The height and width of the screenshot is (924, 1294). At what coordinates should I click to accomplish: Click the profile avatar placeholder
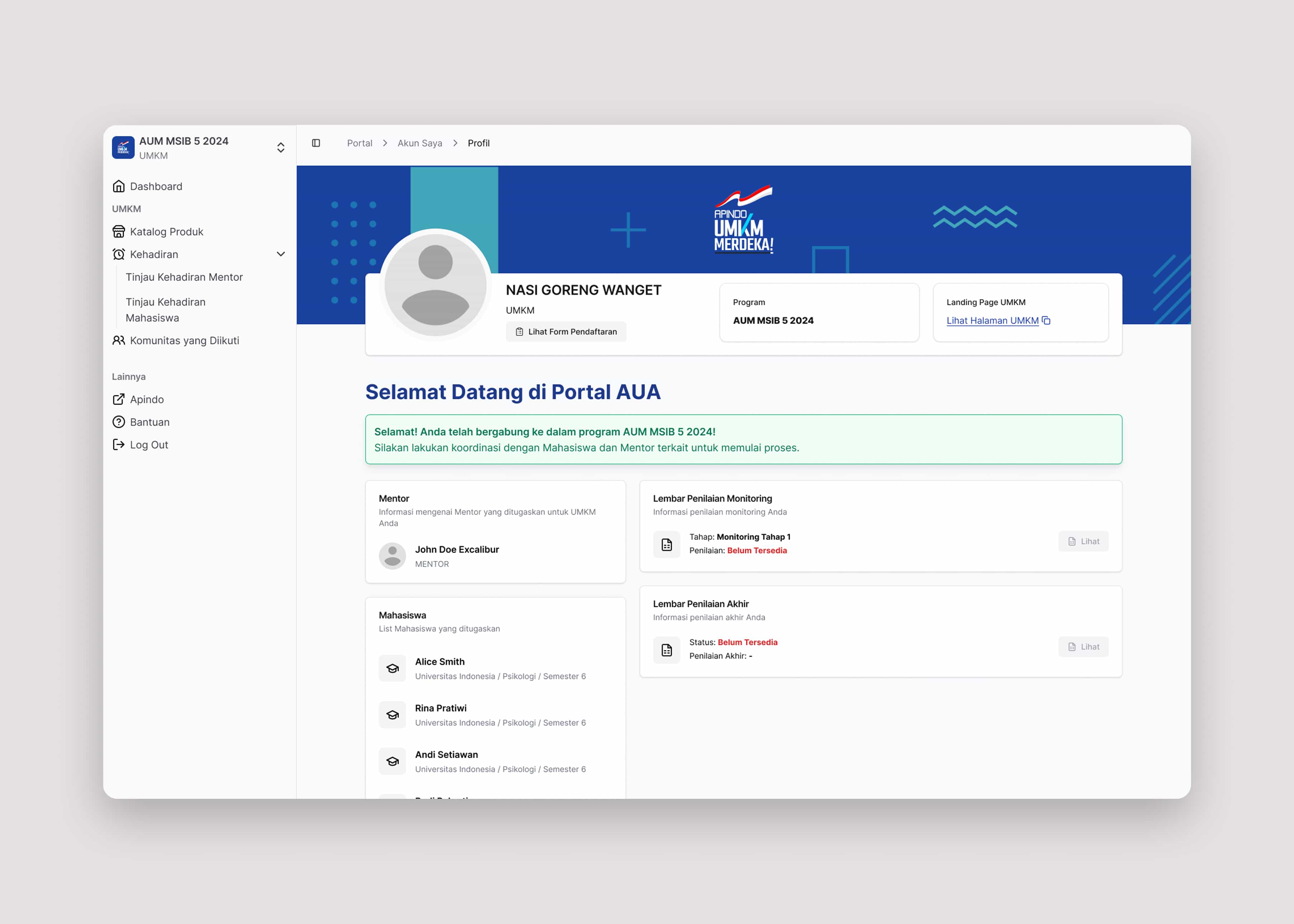tap(435, 285)
